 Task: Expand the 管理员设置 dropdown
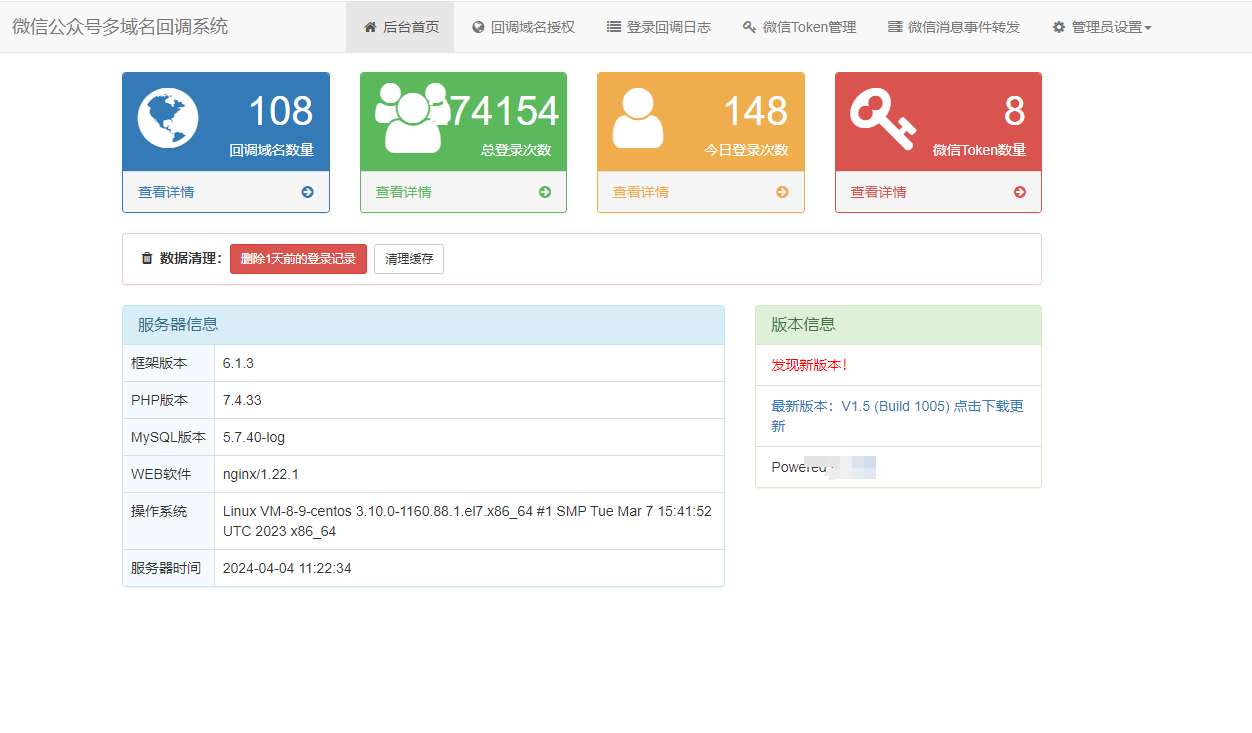pos(1102,27)
